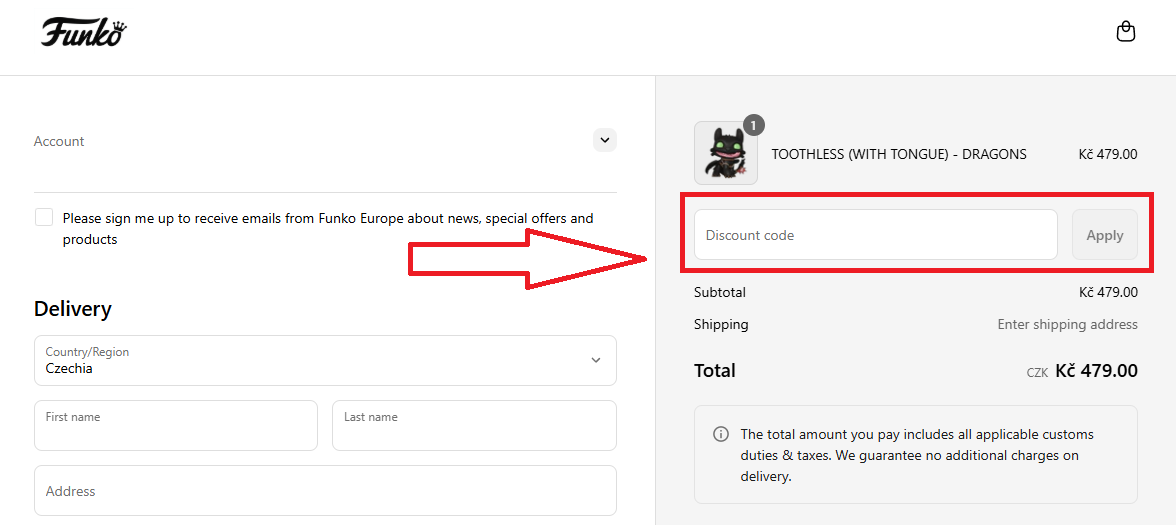This screenshot has width=1176, height=525.
Task: Click the Shipping label
Action: [x=722, y=325]
